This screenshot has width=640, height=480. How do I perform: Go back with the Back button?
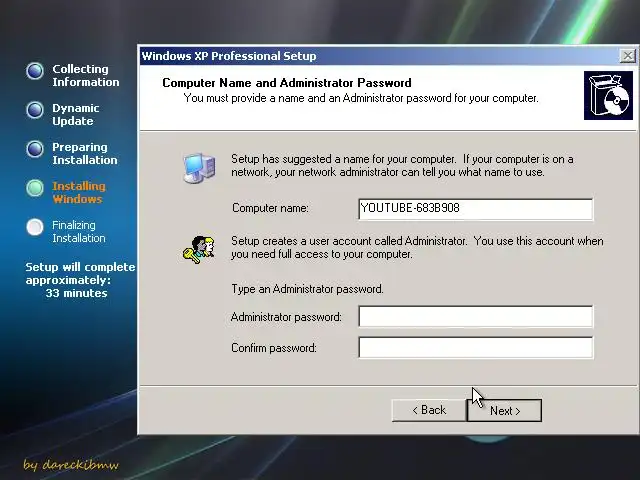[429, 410]
